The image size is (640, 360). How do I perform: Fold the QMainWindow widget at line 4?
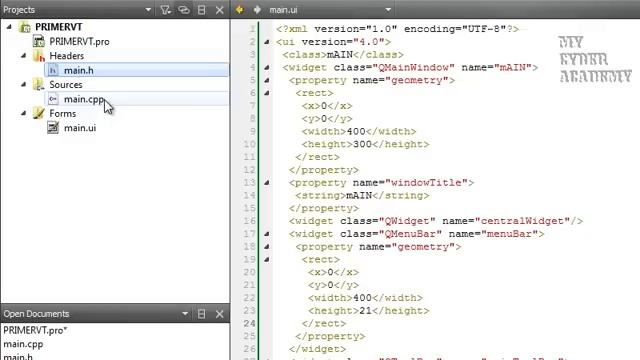(267, 67)
